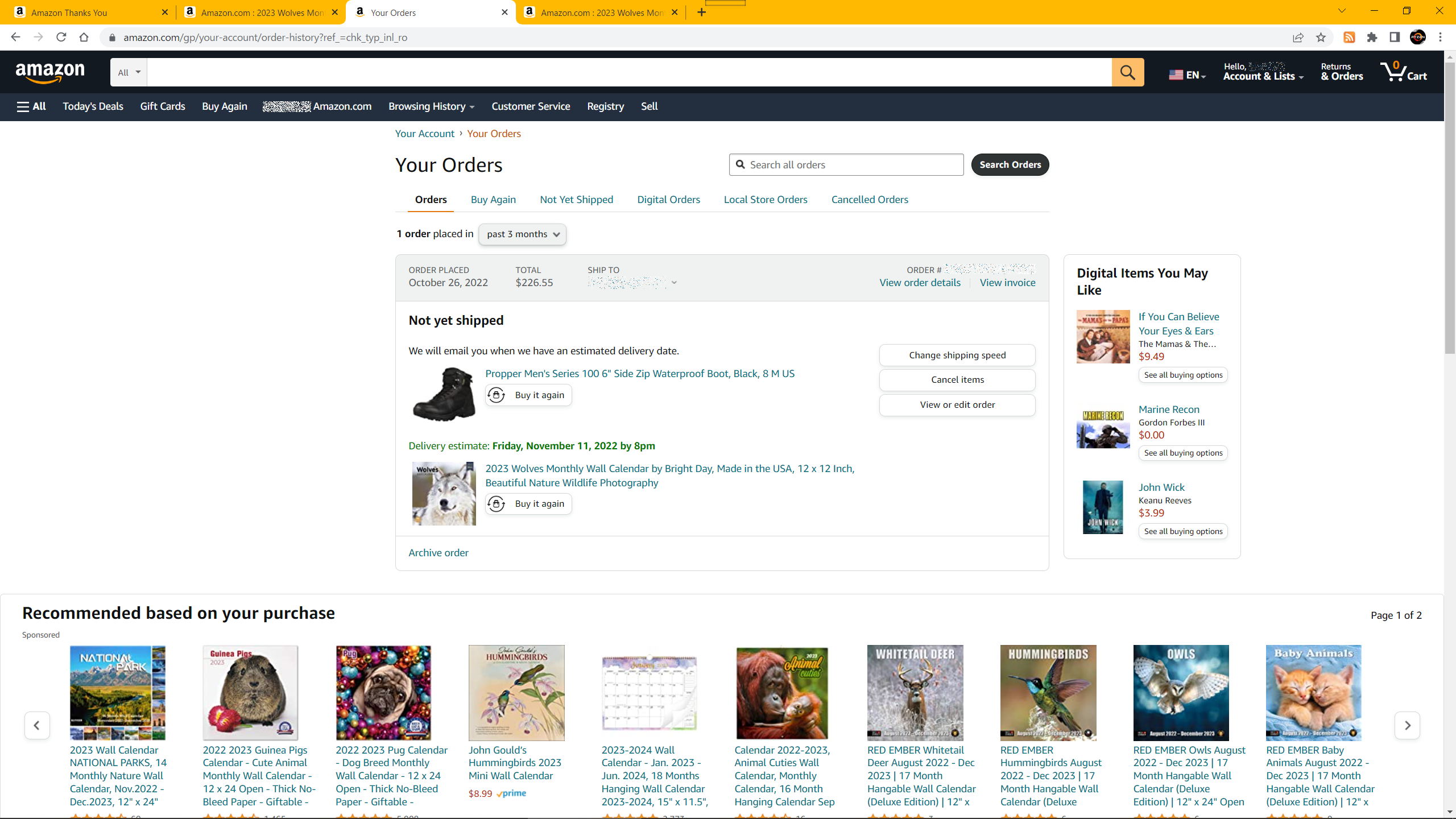Open the search category All dropdown
Image resolution: width=1456 pixels, height=819 pixels.
[129, 72]
